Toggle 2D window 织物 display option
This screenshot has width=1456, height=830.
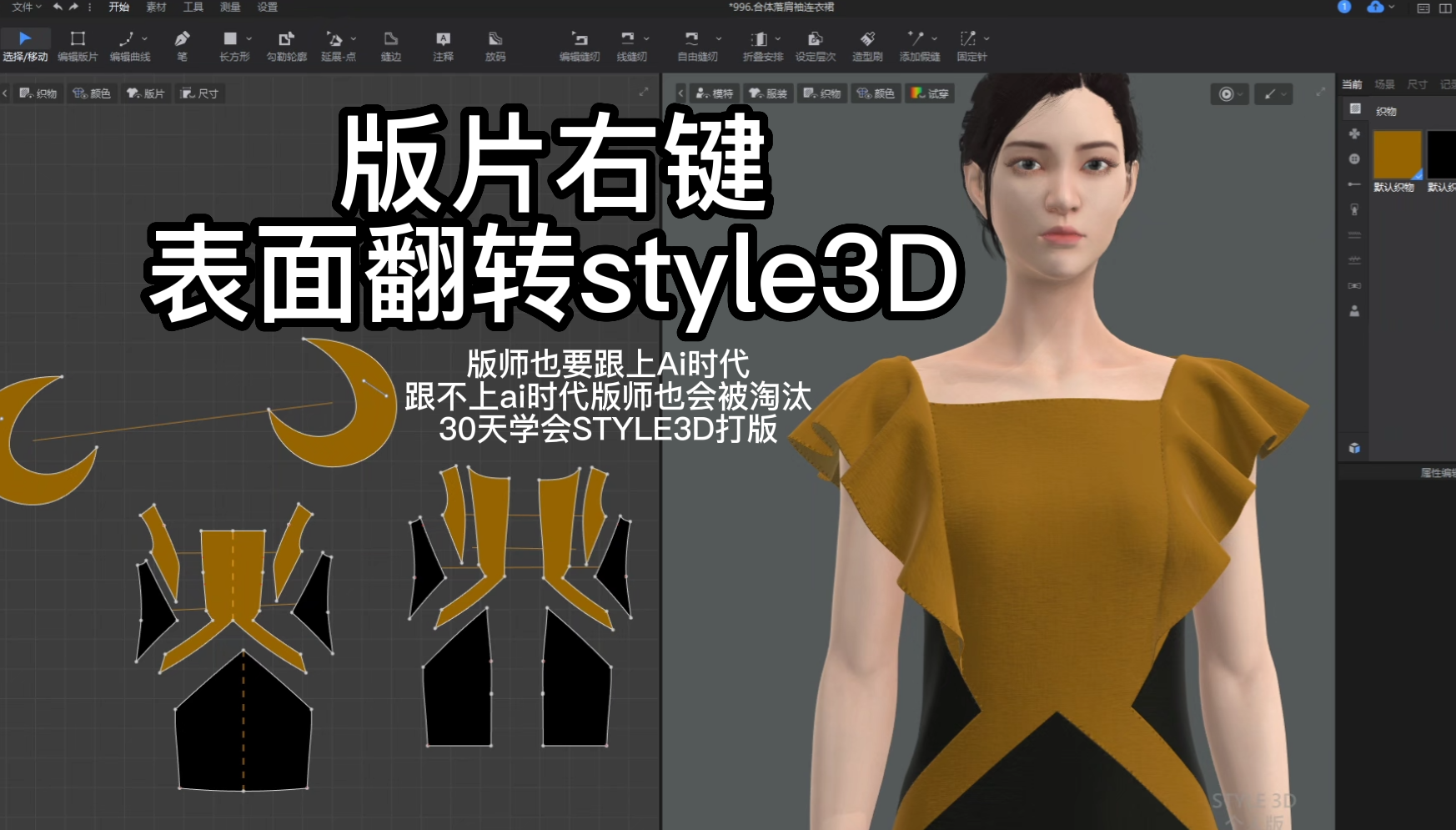(x=38, y=93)
